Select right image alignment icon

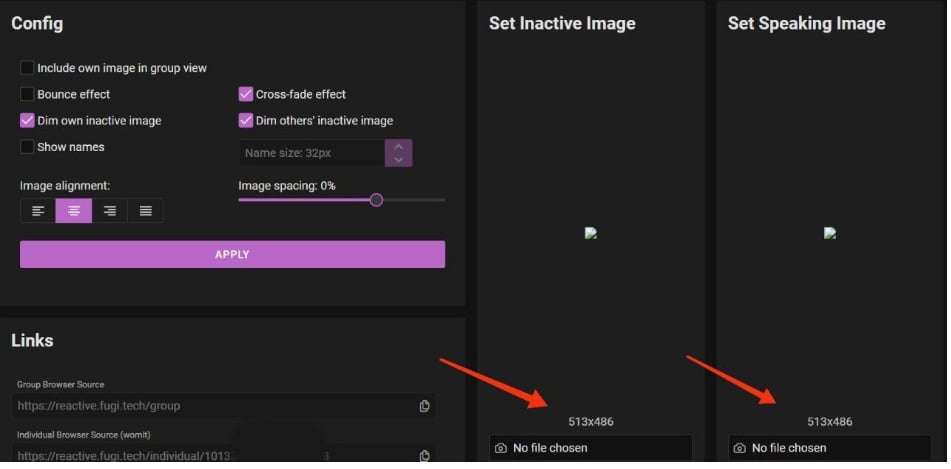[110, 211]
